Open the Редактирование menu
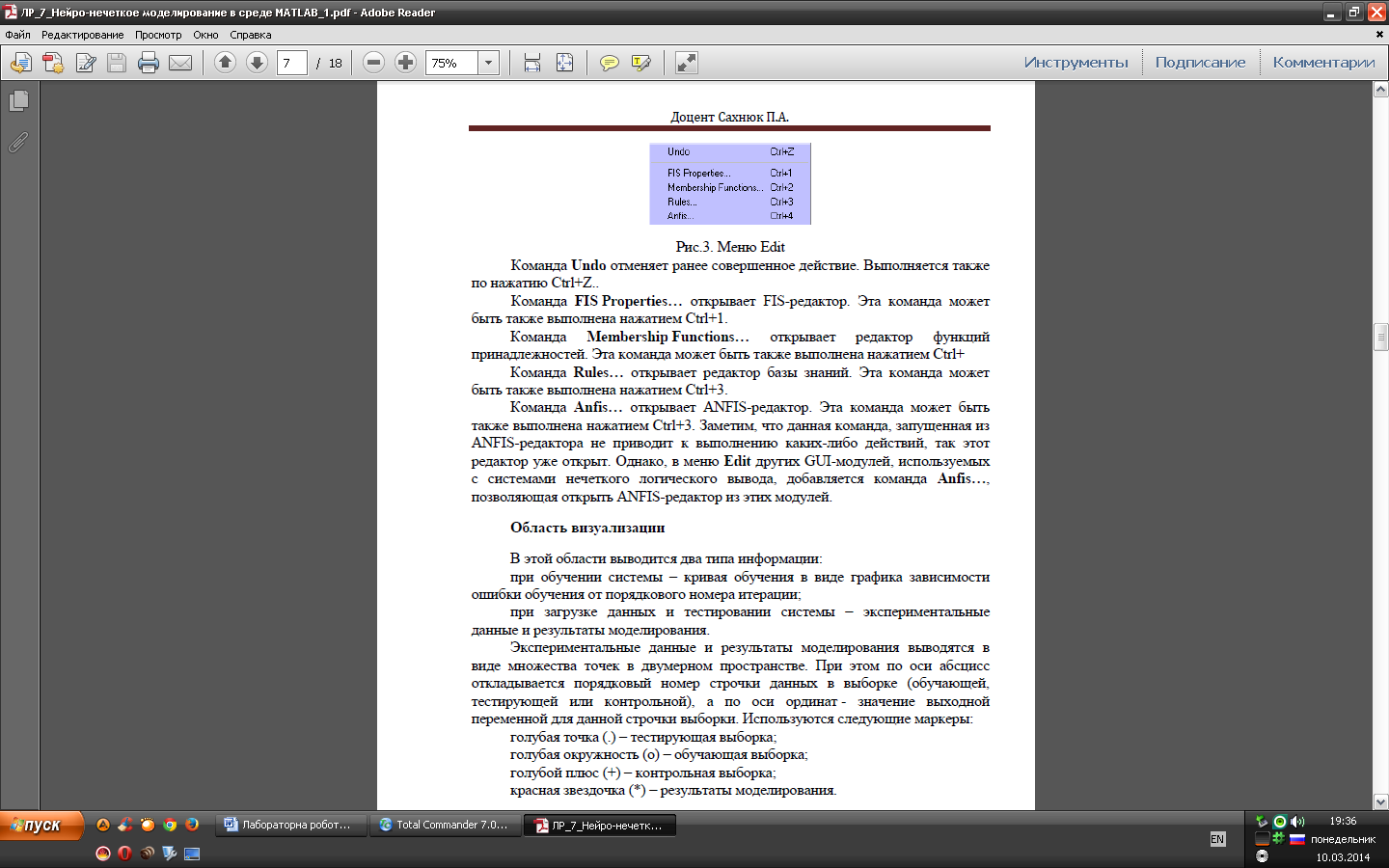The image size is (1389, 868). pos(83,35)
